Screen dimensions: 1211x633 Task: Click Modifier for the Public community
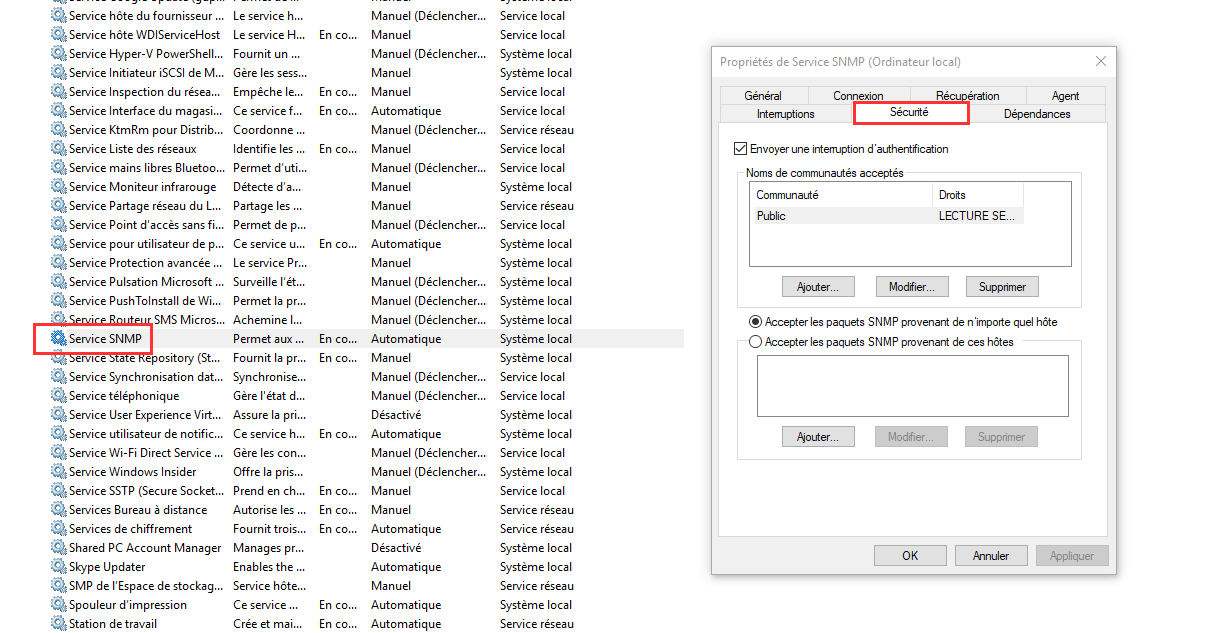(x=911, y=287)
